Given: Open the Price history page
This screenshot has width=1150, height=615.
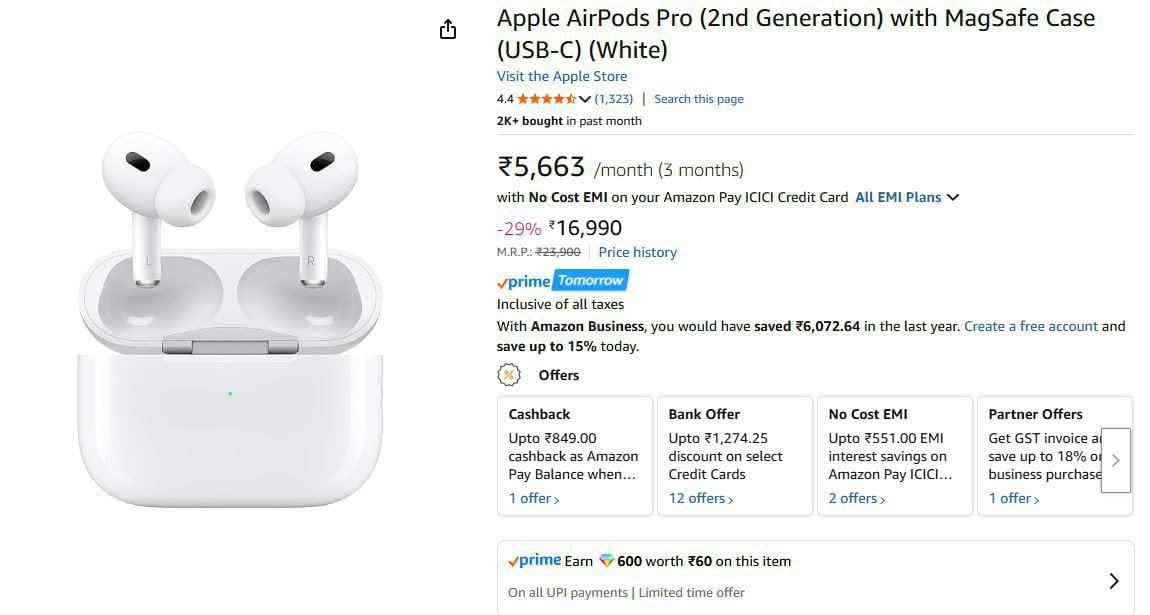Looking at the screenshot, I should pos(637,252).
